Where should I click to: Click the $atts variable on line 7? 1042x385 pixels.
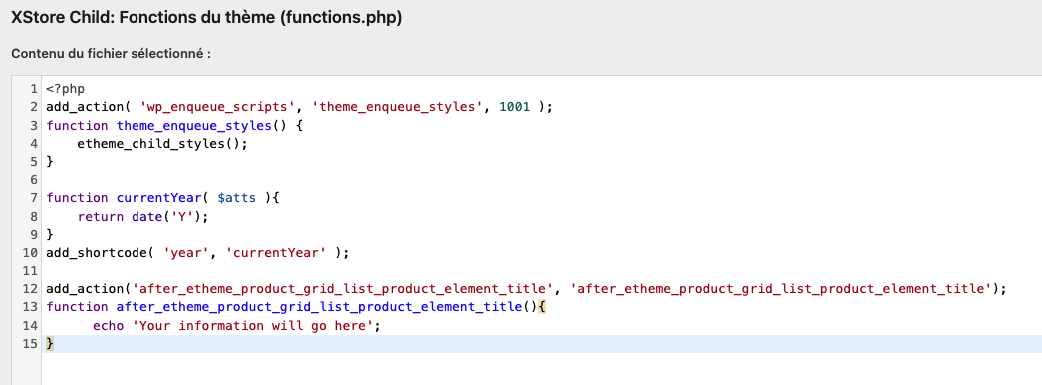(x=237, y=198)
